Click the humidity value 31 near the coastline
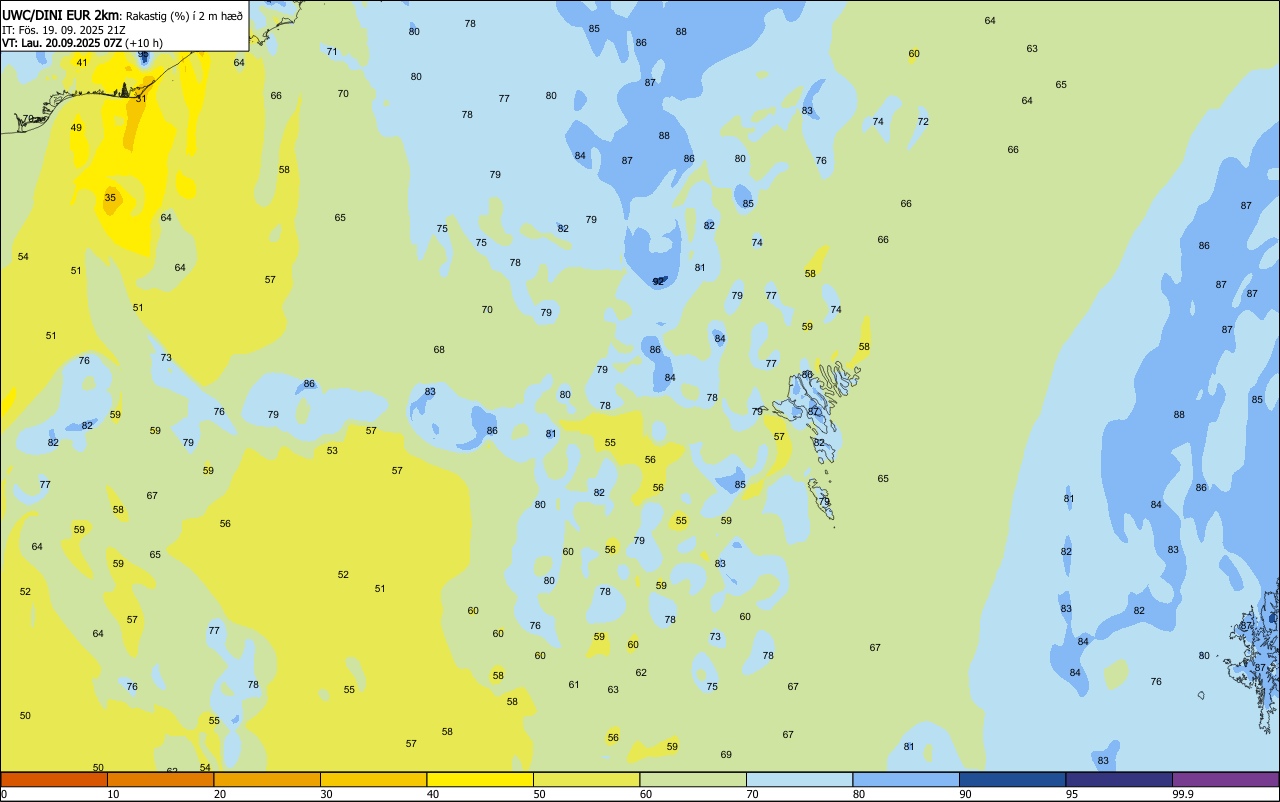Viewport: 1280px width, 802px height. [141, 98]
